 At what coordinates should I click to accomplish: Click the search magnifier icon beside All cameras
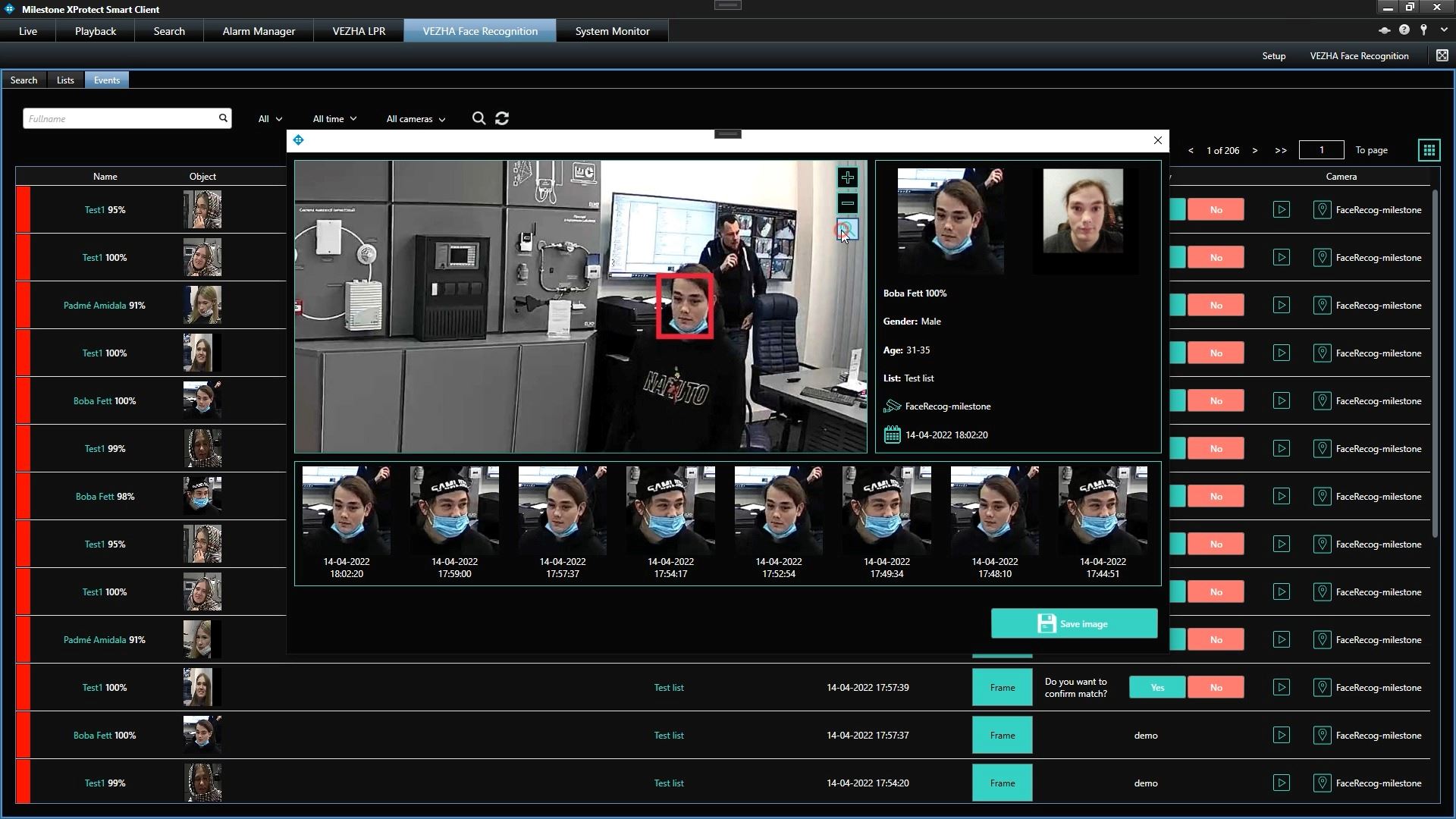point(479,118)
